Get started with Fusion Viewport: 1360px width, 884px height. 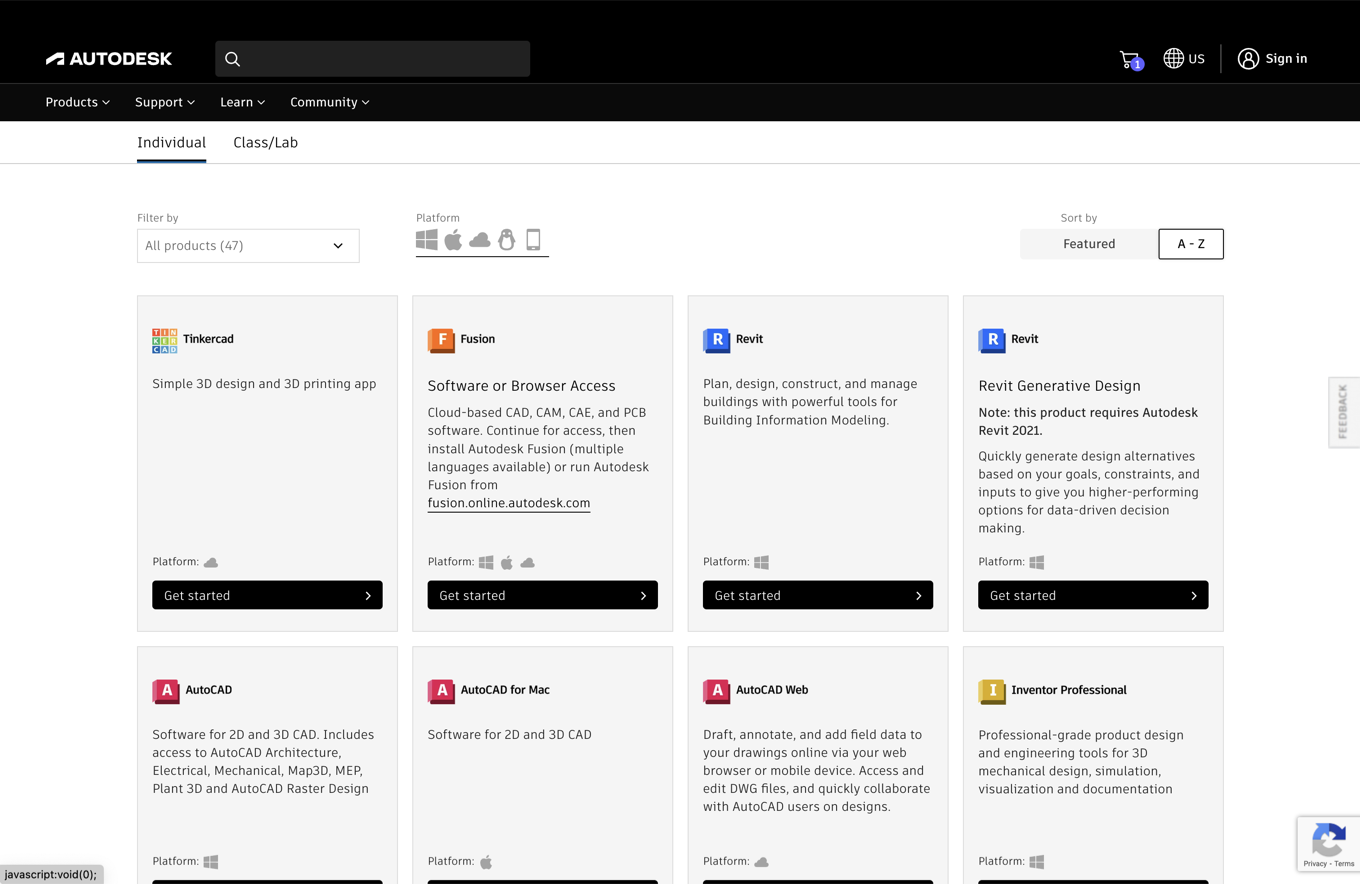(x=543, y=595)
